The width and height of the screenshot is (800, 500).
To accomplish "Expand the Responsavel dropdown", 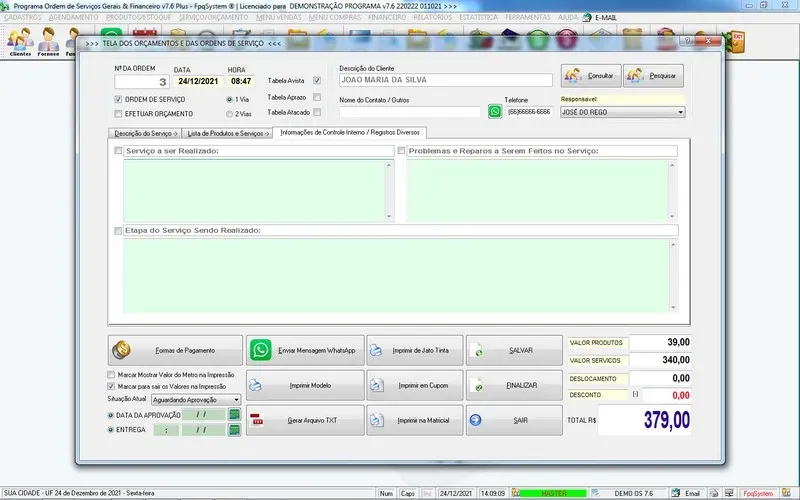I will [x=680, y=112].
